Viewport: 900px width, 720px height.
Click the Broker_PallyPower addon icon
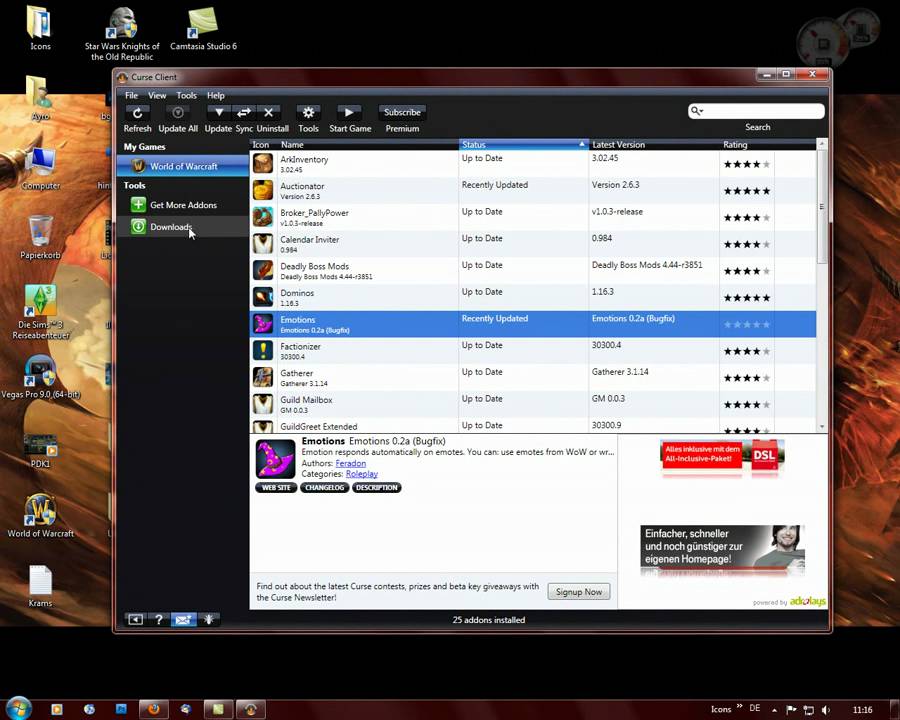(x=263, y=217)
